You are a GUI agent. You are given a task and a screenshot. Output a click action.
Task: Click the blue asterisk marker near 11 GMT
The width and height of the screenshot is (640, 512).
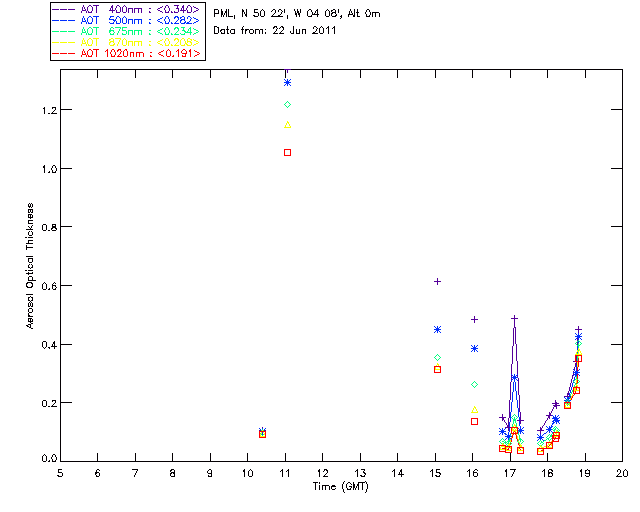pos(287,82)
